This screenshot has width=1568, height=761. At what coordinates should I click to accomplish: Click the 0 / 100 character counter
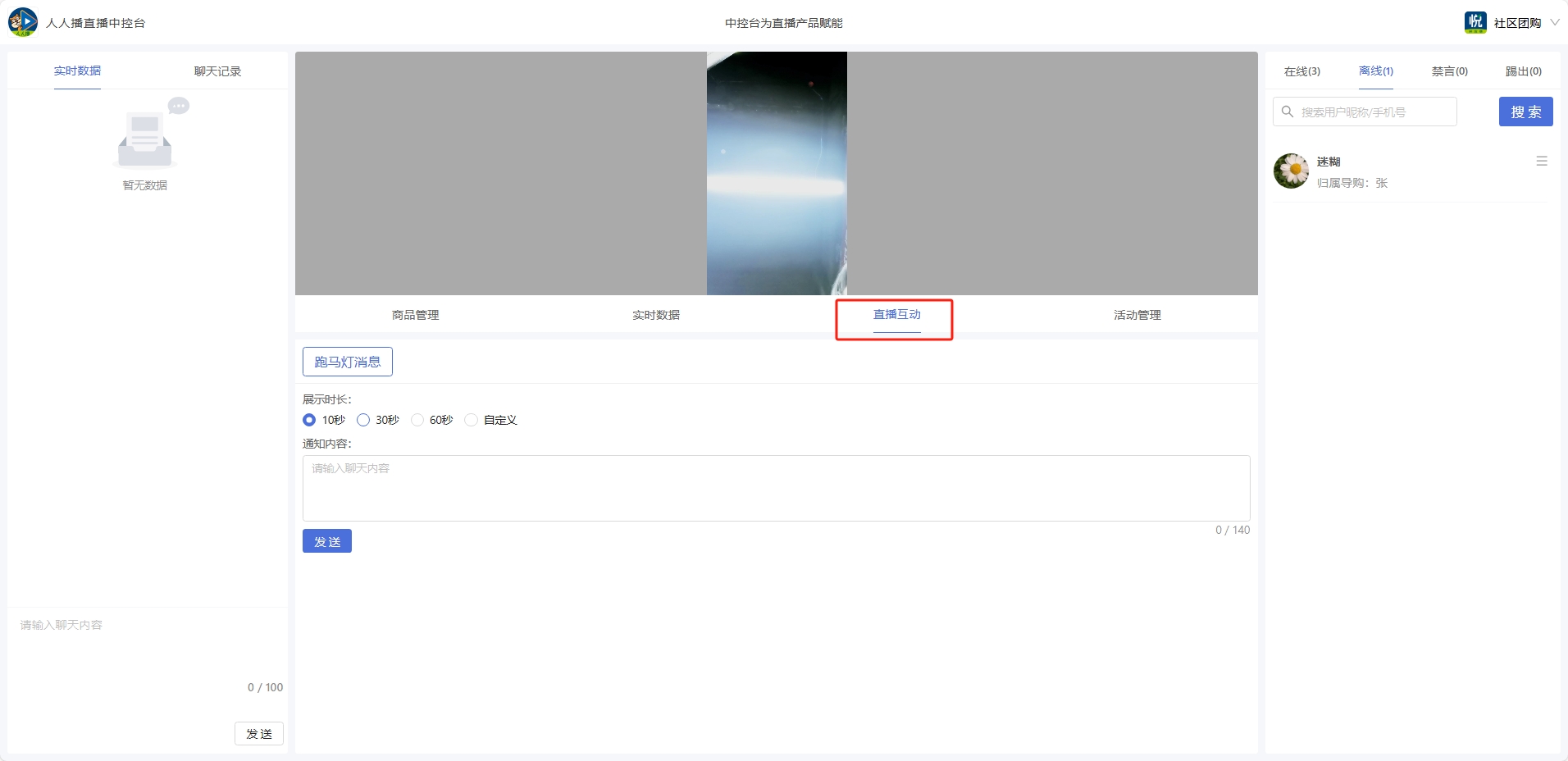coord(265,687)
